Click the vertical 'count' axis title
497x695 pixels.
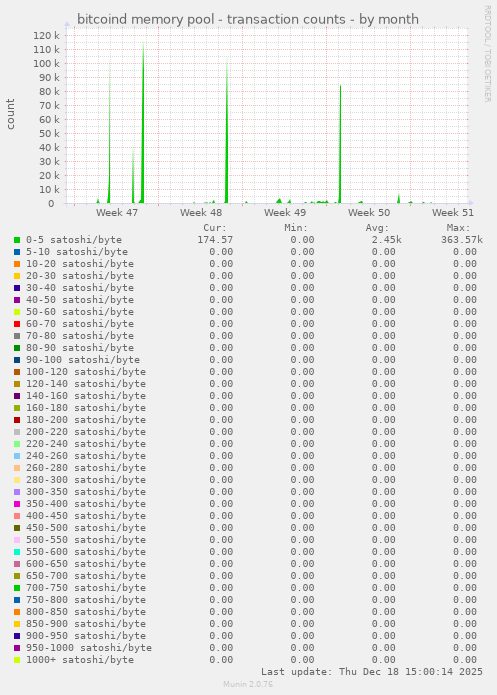point(11,114)
